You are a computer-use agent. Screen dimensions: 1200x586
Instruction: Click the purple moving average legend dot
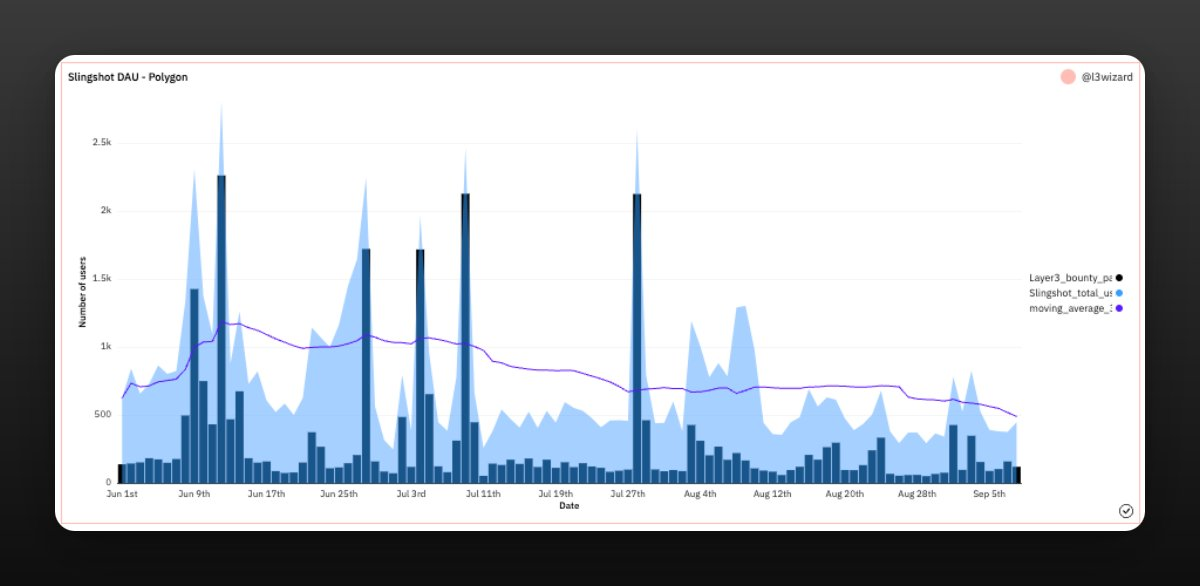coord(1119,308)
